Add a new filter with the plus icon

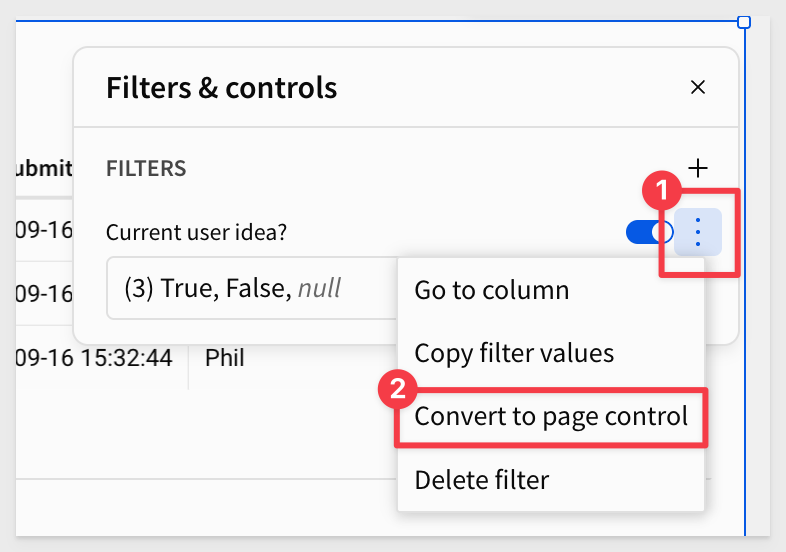pos(697,168)
